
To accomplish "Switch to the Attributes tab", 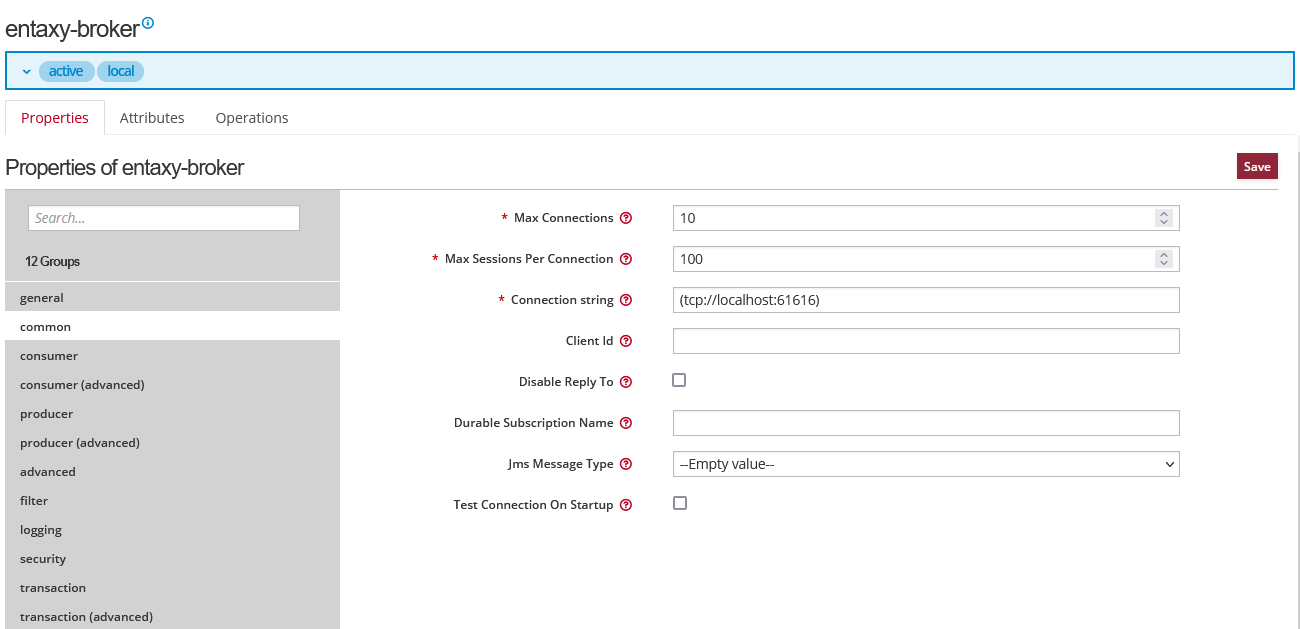I will 152,118.
